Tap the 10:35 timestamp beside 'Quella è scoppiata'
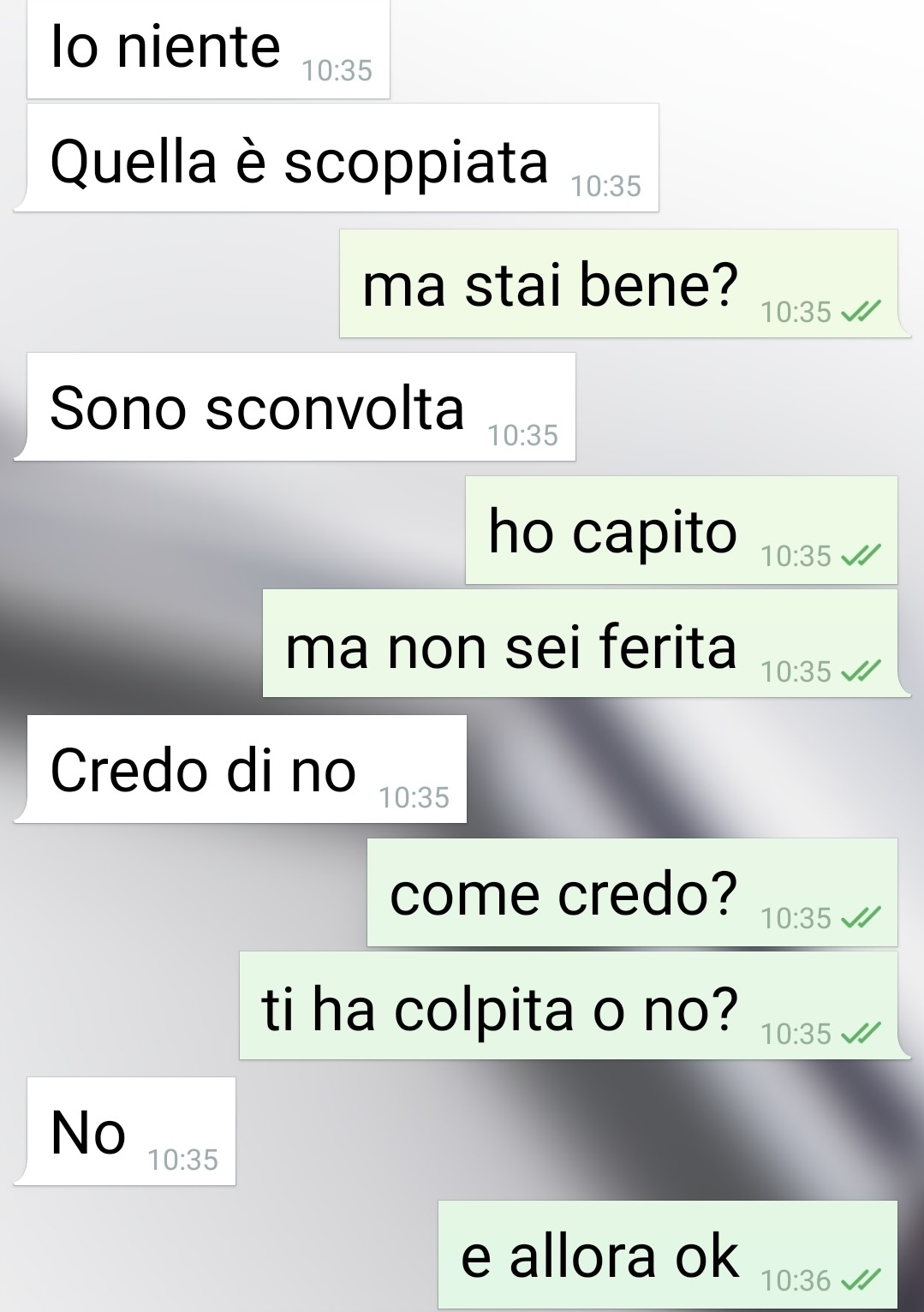Viewport: 924px width, 1312px height. coord(605,187)
